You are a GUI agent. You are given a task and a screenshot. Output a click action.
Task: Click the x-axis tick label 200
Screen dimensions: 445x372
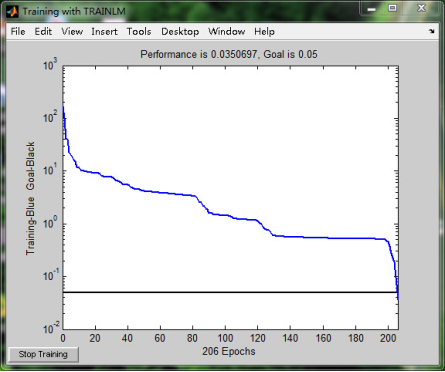tap(388, 338)
